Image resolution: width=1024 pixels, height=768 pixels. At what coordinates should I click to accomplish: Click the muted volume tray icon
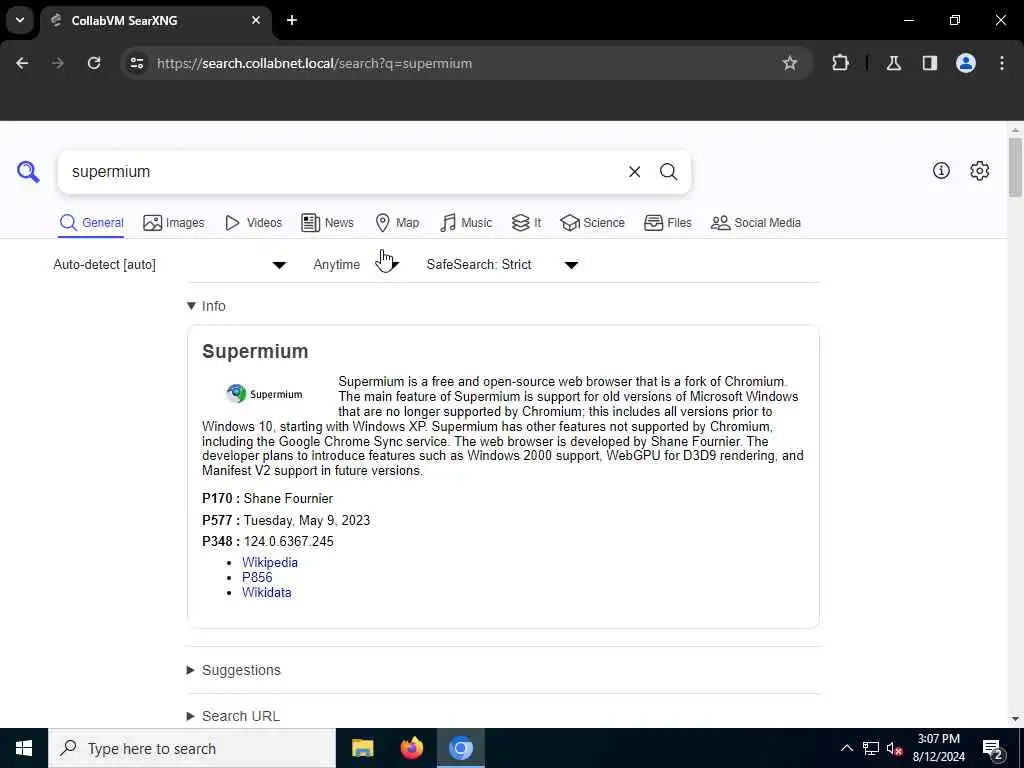pos(895,748)
